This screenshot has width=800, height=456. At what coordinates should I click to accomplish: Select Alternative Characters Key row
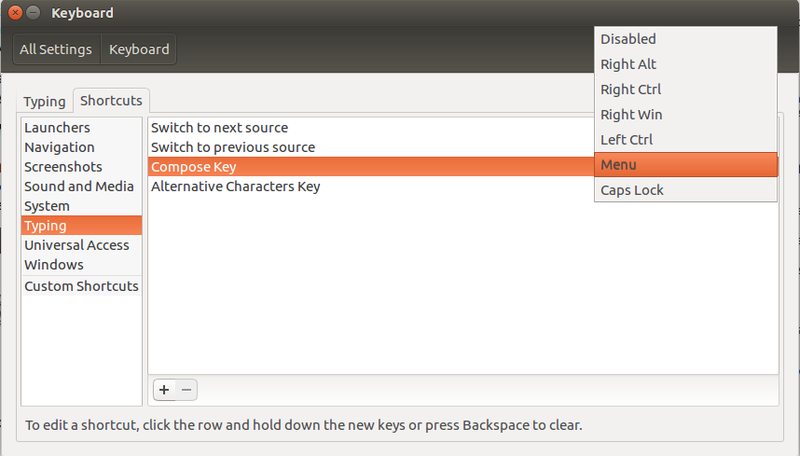point(371,187)
